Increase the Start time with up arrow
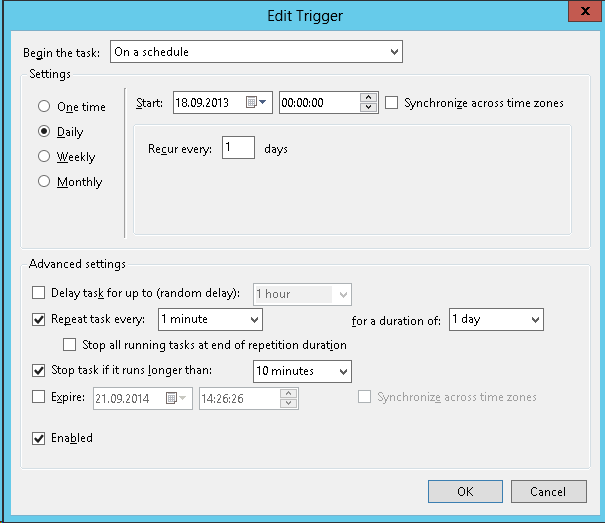 tap(368, 97)
